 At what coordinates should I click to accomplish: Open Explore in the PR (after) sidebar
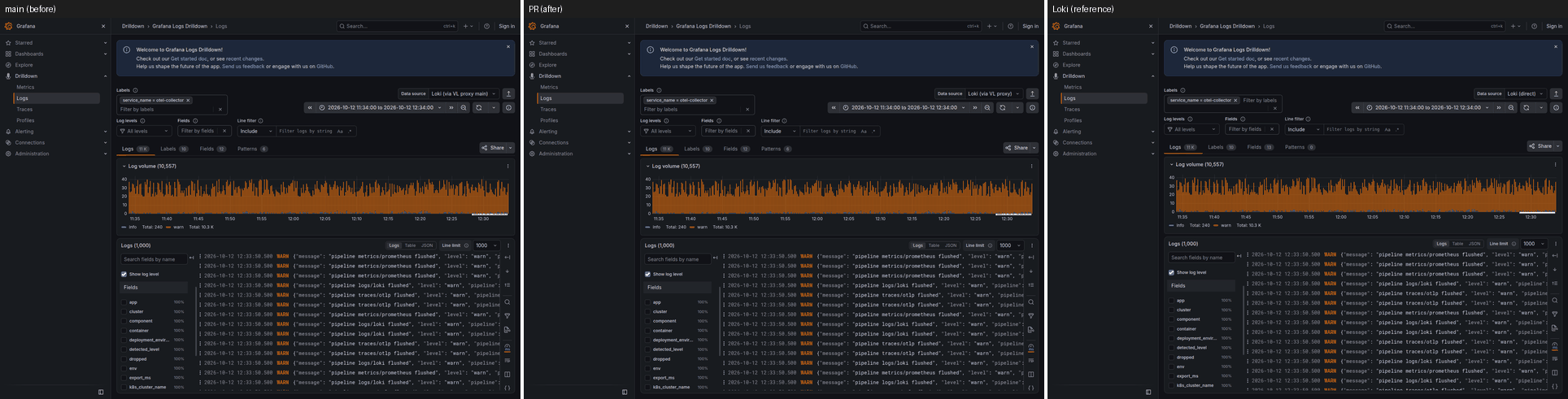547,65
